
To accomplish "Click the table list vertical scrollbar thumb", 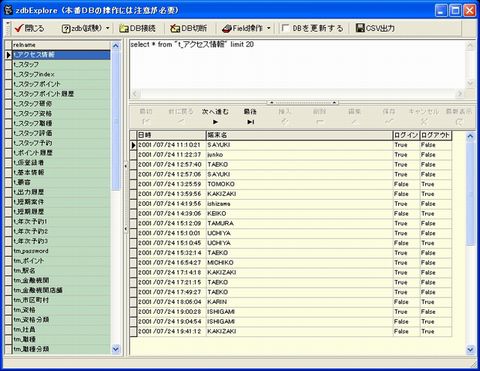I will [x=116, y=120].
